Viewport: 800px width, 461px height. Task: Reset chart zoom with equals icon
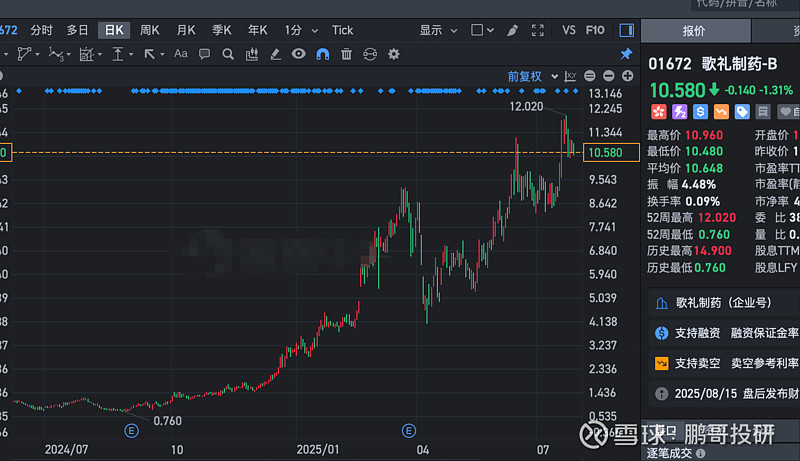[x=590, y=76]
